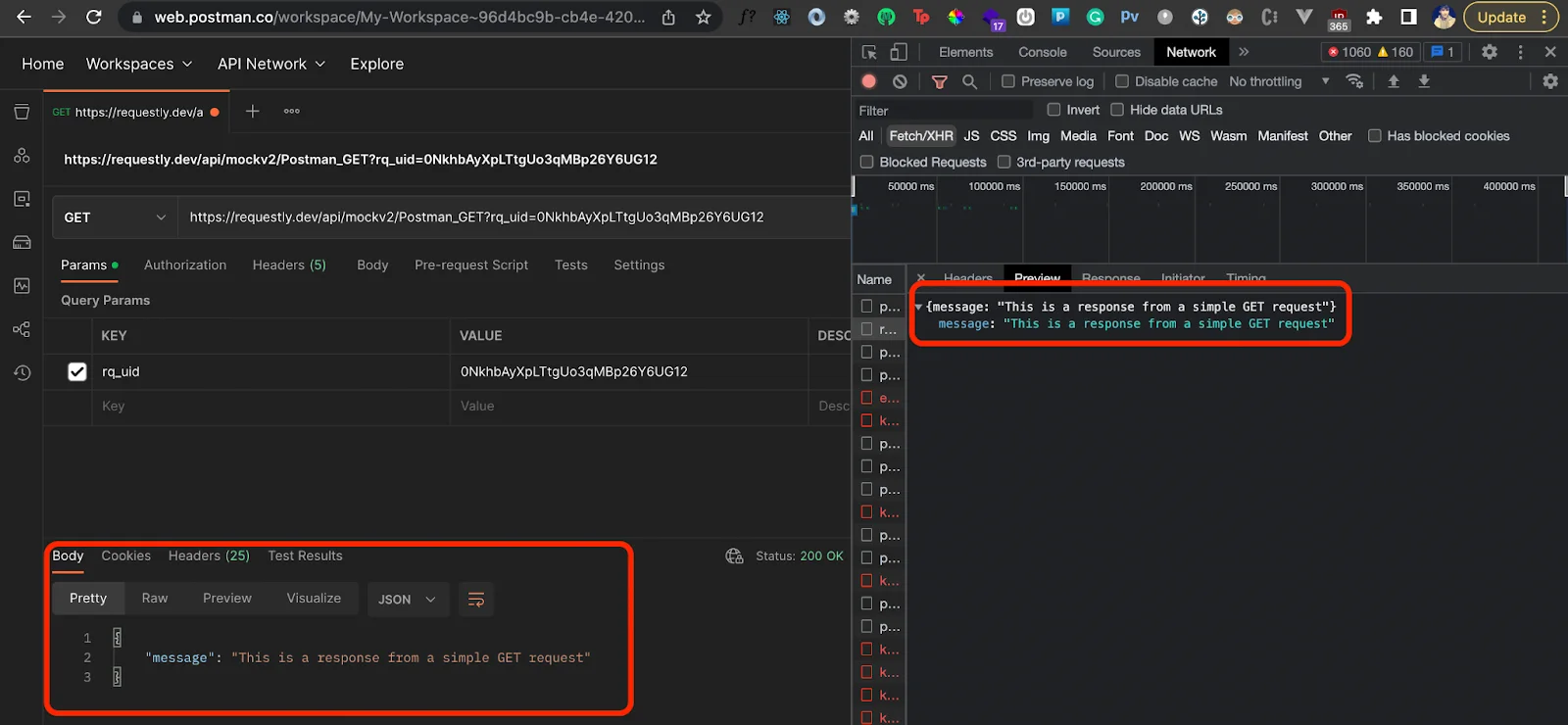Open the Pre-request Script tab
Screen dimensions: 1568x725
(471, 266)
